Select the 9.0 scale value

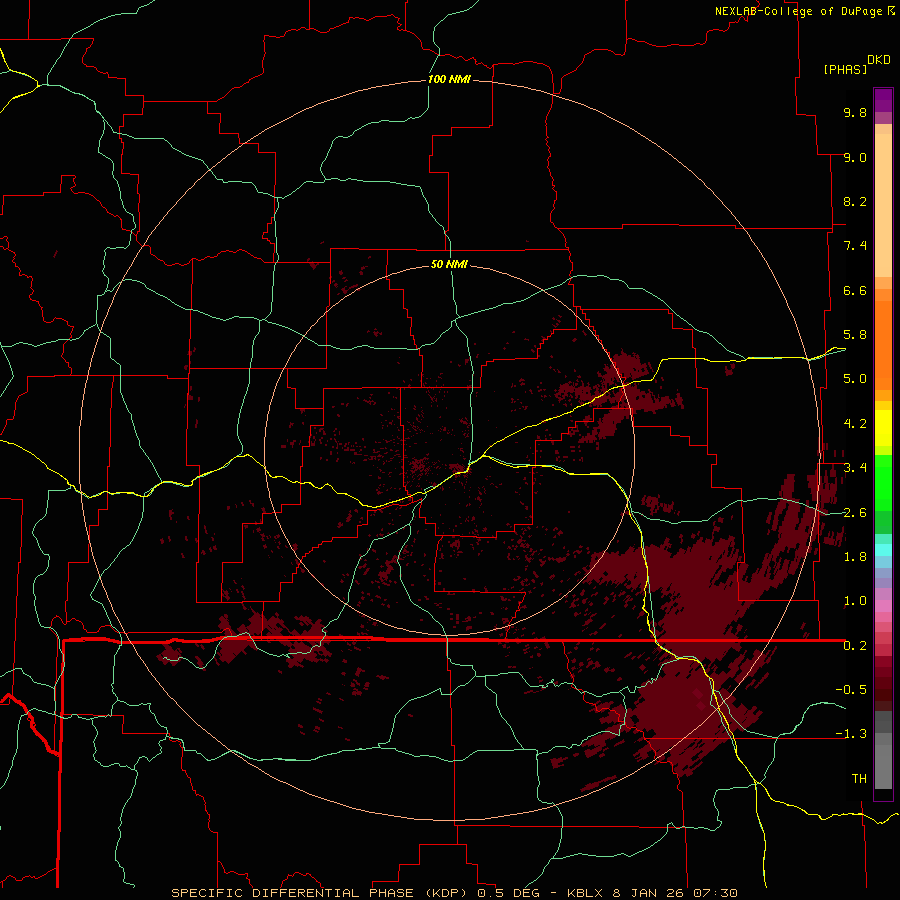point(855,157)
